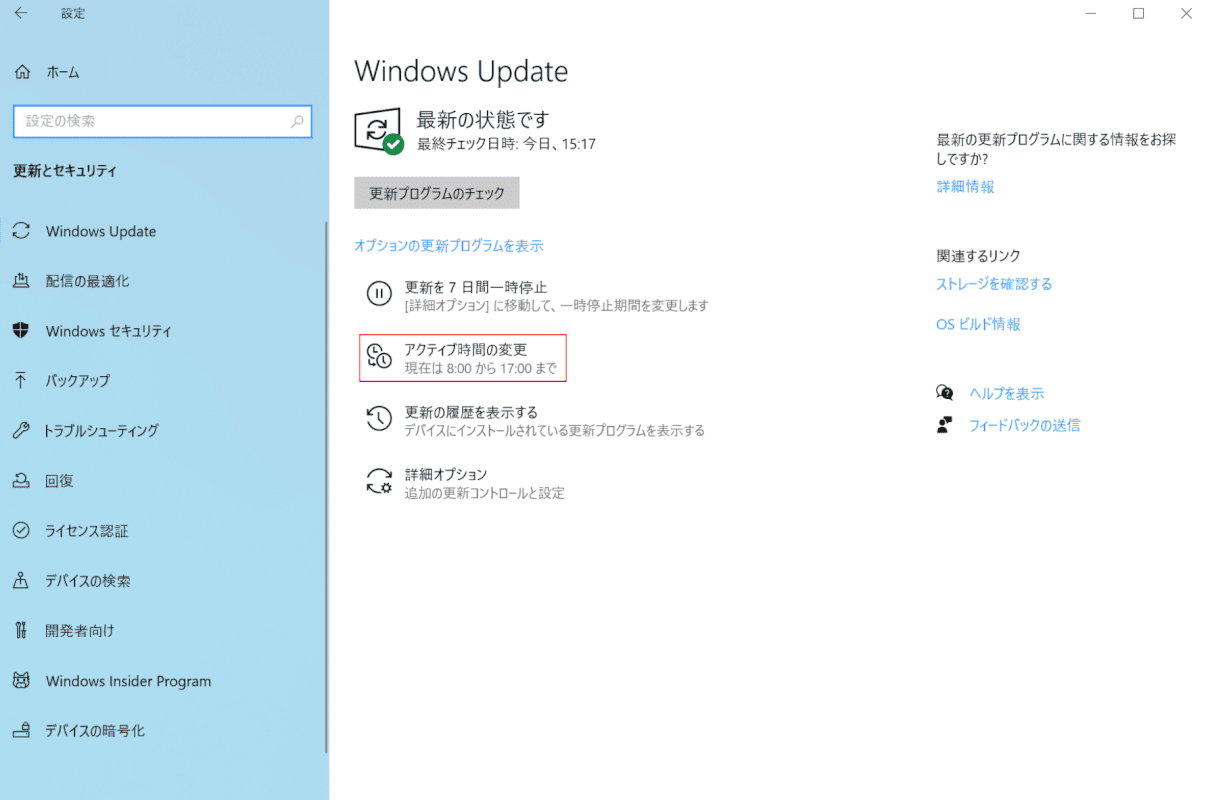This screenshot has width=1208, height=800.
Task: Select Windows Update in the sidebar
Action: point(101,231)
